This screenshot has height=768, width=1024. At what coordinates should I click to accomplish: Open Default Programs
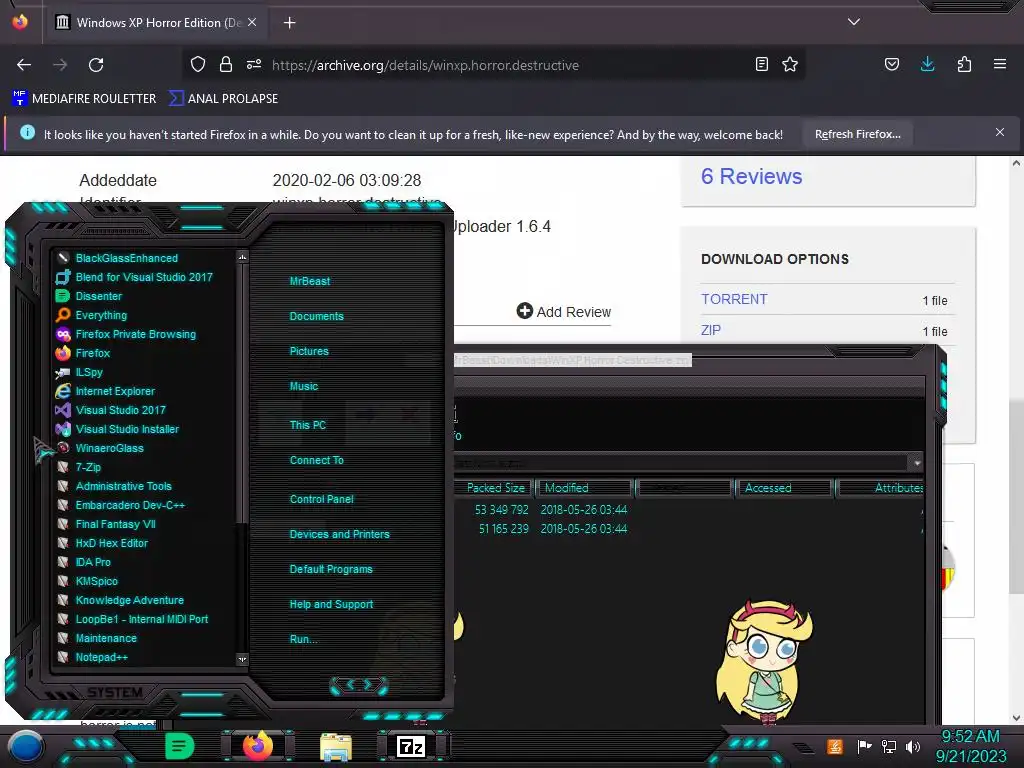[331, 569]
